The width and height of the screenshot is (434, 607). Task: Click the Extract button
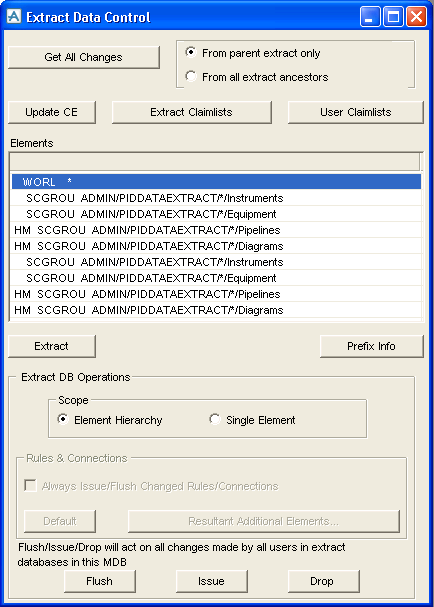coord(51,346)
